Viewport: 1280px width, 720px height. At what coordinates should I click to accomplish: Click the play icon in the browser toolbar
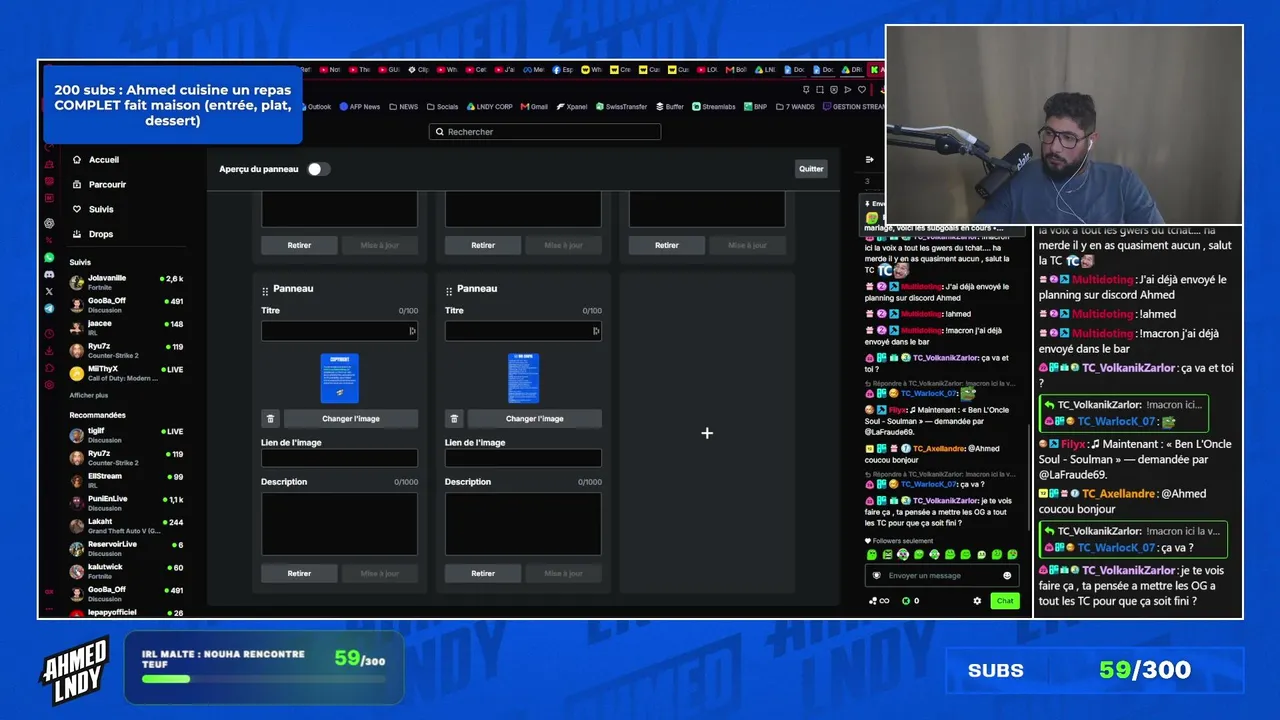point(848,90)
